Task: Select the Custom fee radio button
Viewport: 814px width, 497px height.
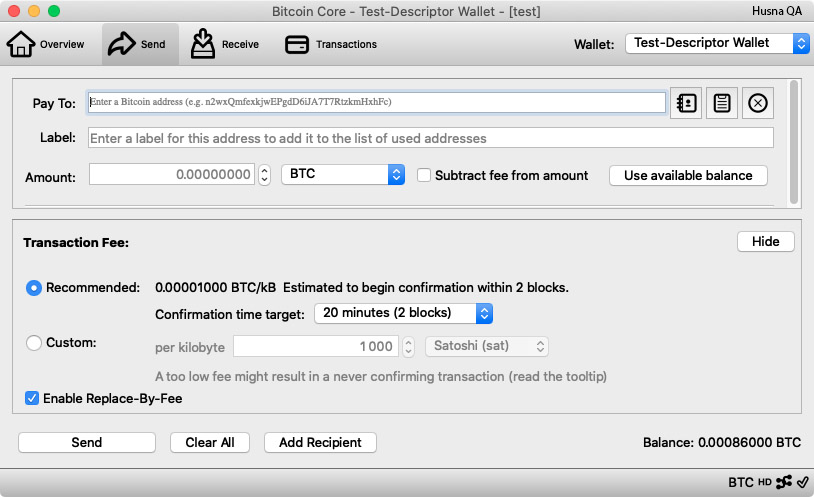Action: 34,343
